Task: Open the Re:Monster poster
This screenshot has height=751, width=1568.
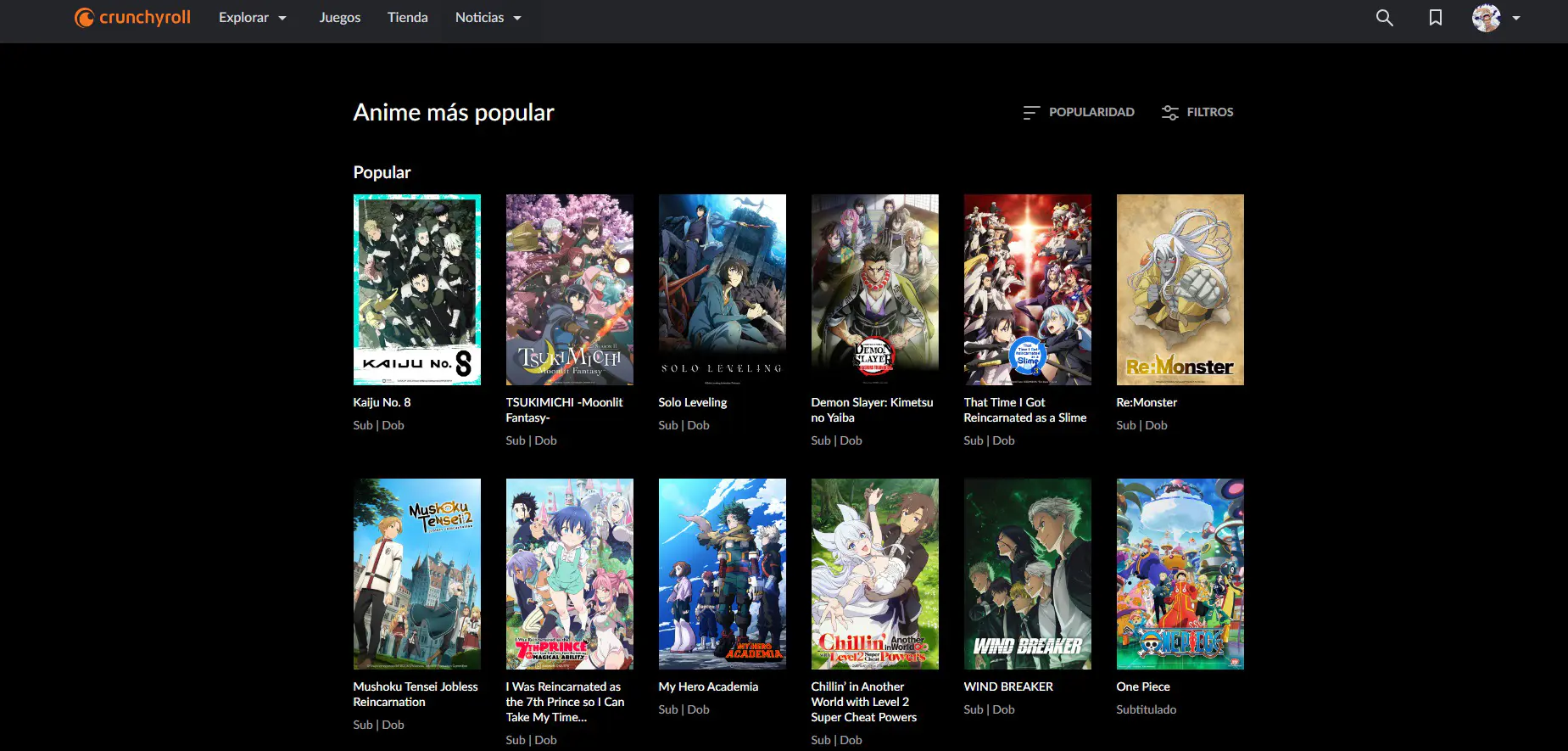Action: (x=1180, y=289)
